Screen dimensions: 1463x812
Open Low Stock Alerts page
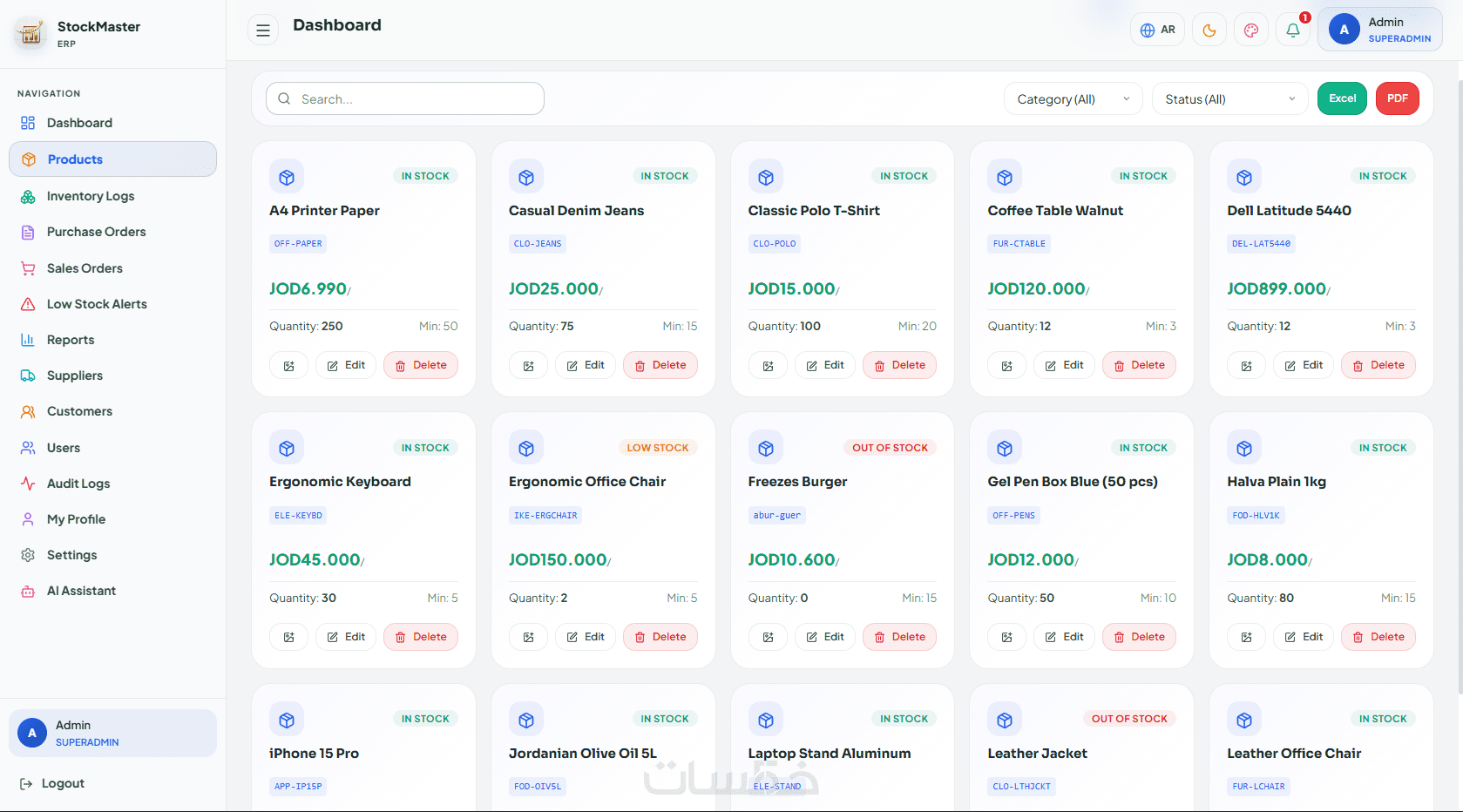click(x=112, y=304)
